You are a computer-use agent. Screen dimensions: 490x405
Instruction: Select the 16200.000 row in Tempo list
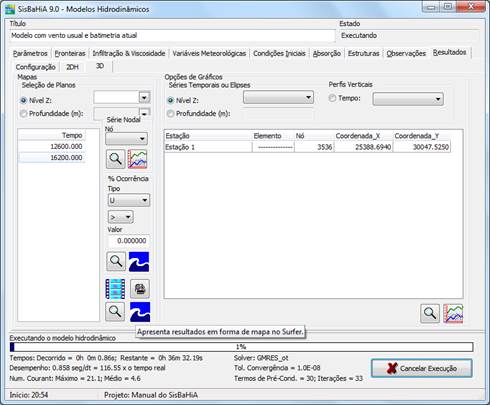coord(52,158)
